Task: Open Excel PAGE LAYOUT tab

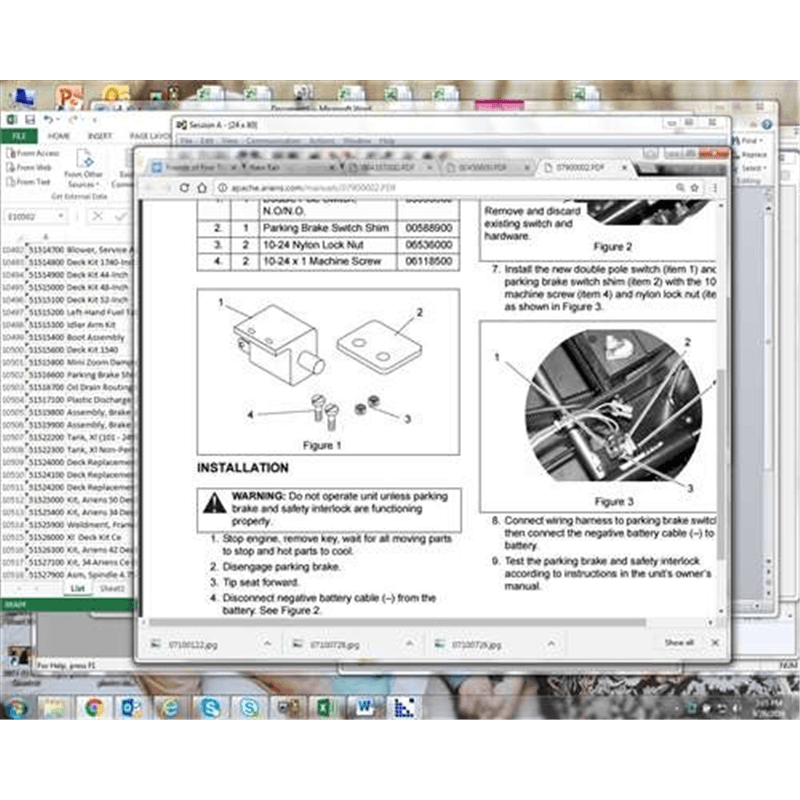Action: 148,136
